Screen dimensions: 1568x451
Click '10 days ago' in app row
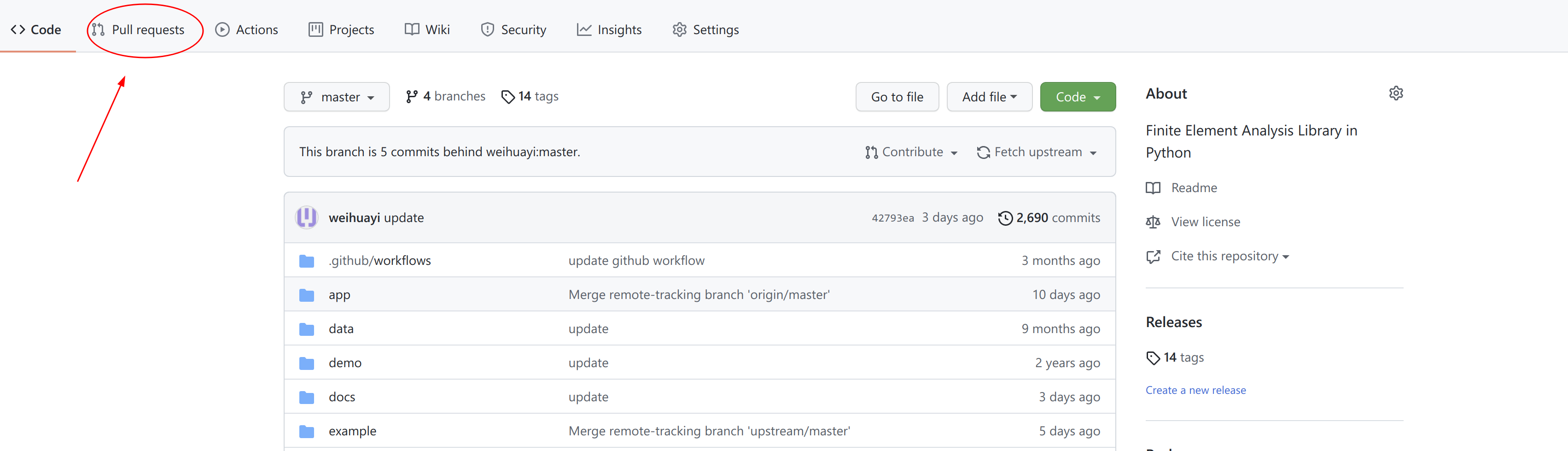click(x=1066, y=294)
